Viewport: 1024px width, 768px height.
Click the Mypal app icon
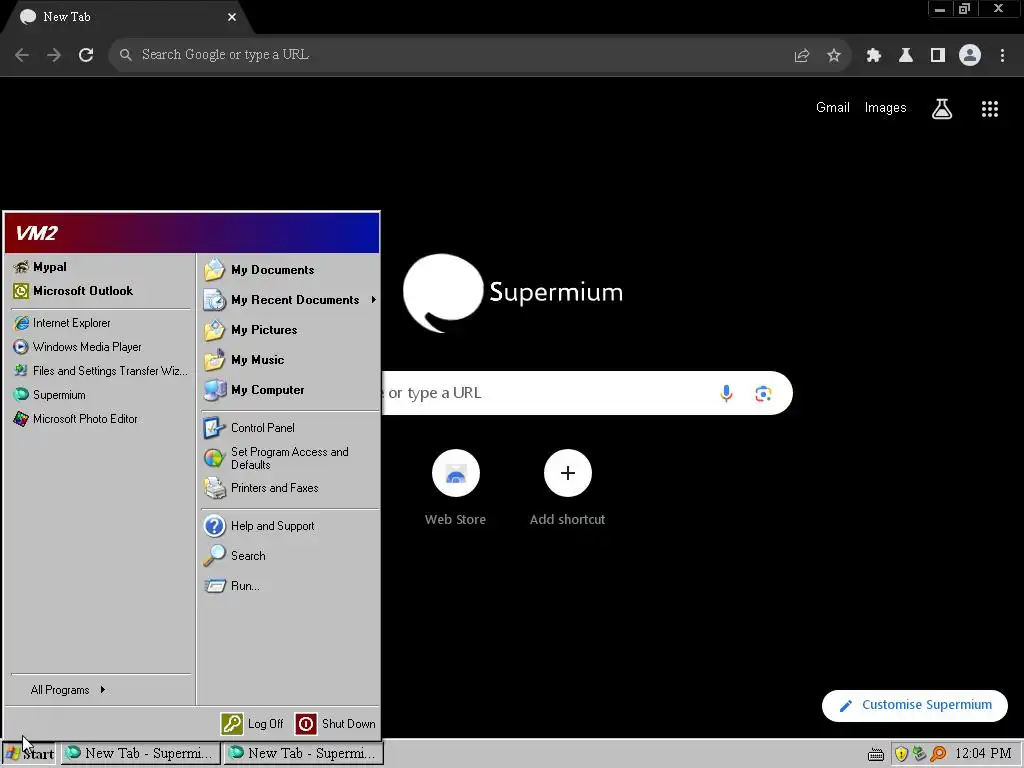(x=21, y=267)
